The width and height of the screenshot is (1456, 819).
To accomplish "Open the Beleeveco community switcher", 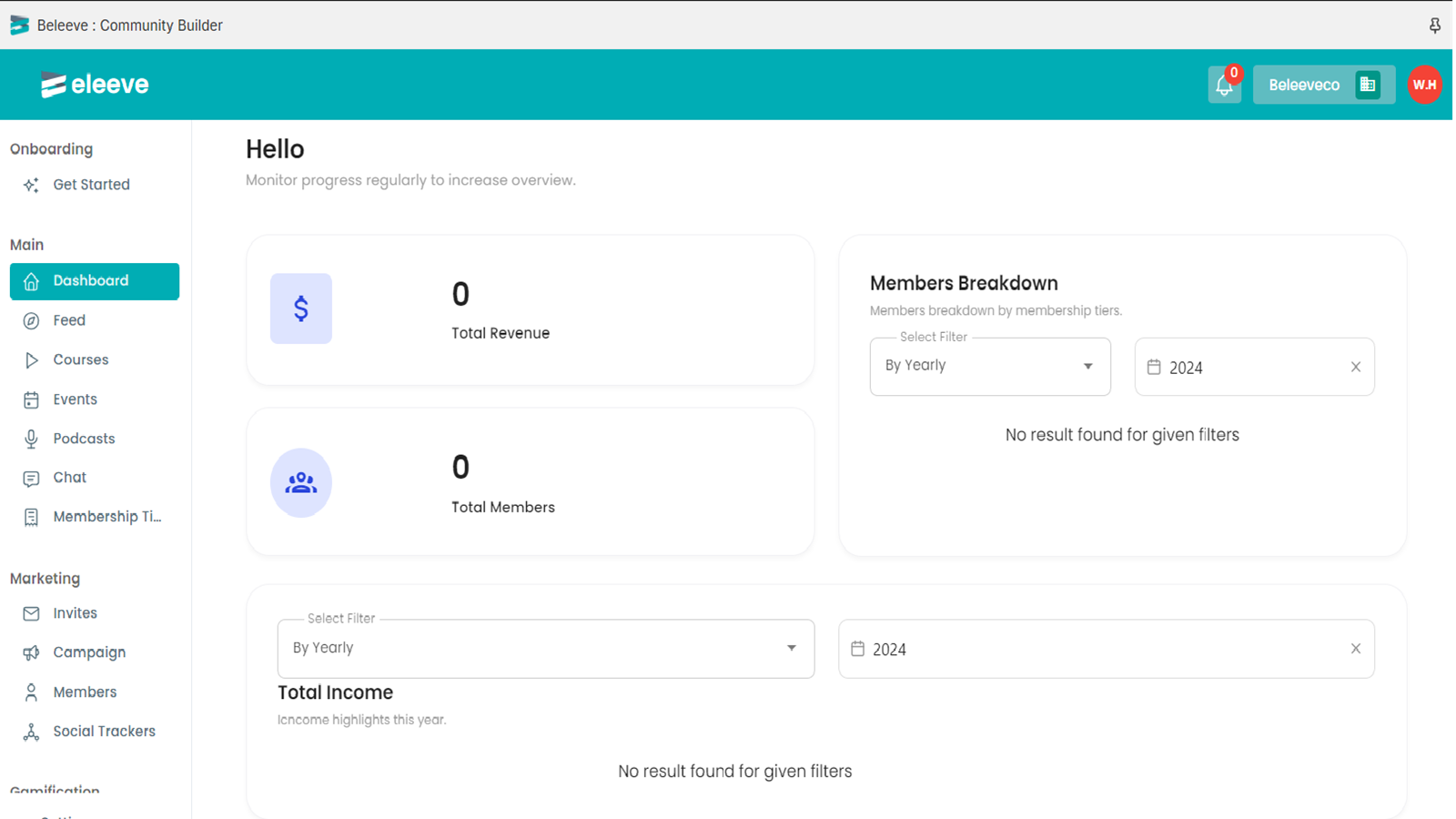I will (x=1324, y=85).
